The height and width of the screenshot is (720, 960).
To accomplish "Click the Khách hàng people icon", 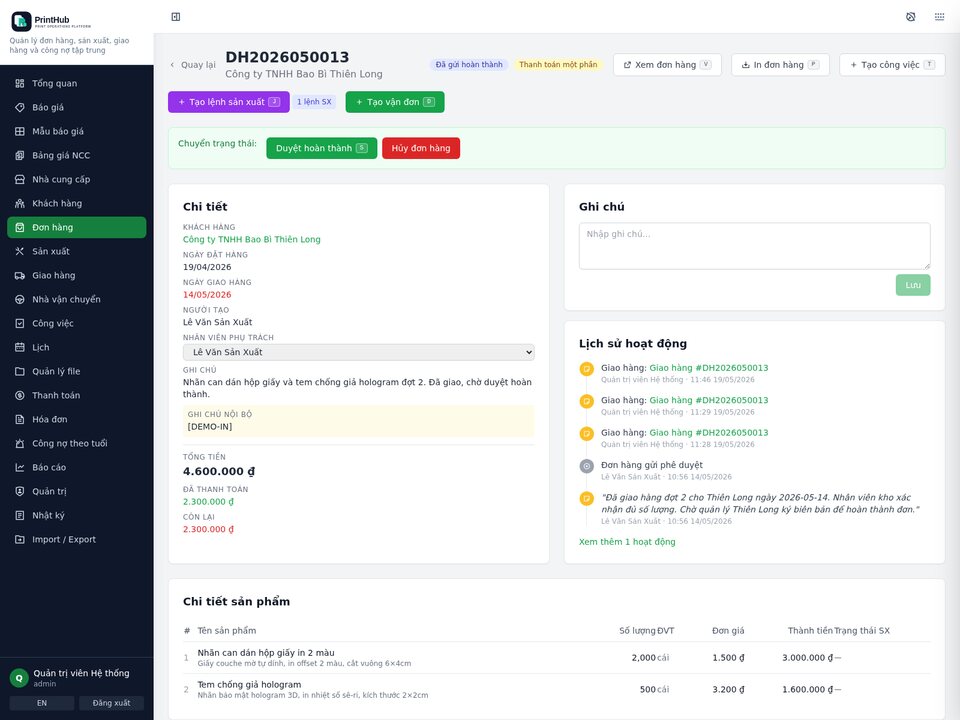I will point(20,203).
